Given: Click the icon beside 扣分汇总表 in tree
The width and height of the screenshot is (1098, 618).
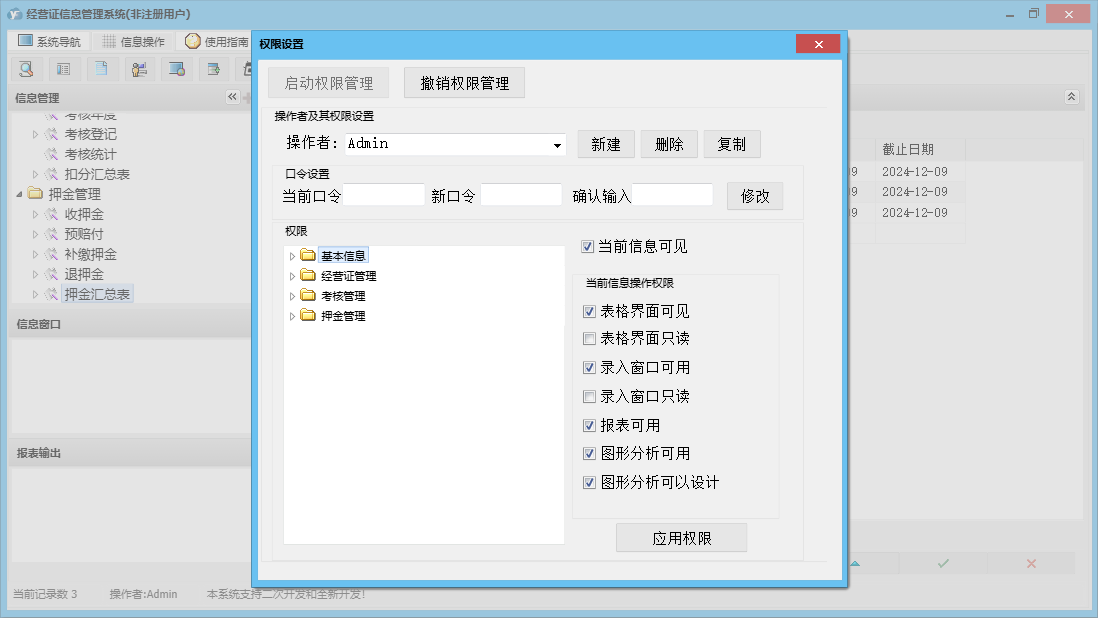Looking at the screenshot, I should [51, 174].
